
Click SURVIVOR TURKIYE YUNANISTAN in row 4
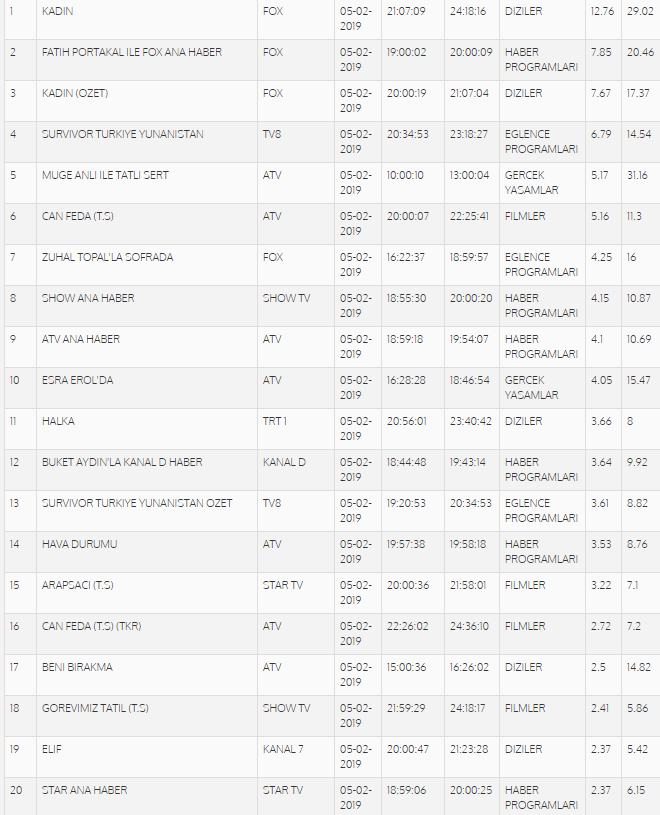[123, 134]
